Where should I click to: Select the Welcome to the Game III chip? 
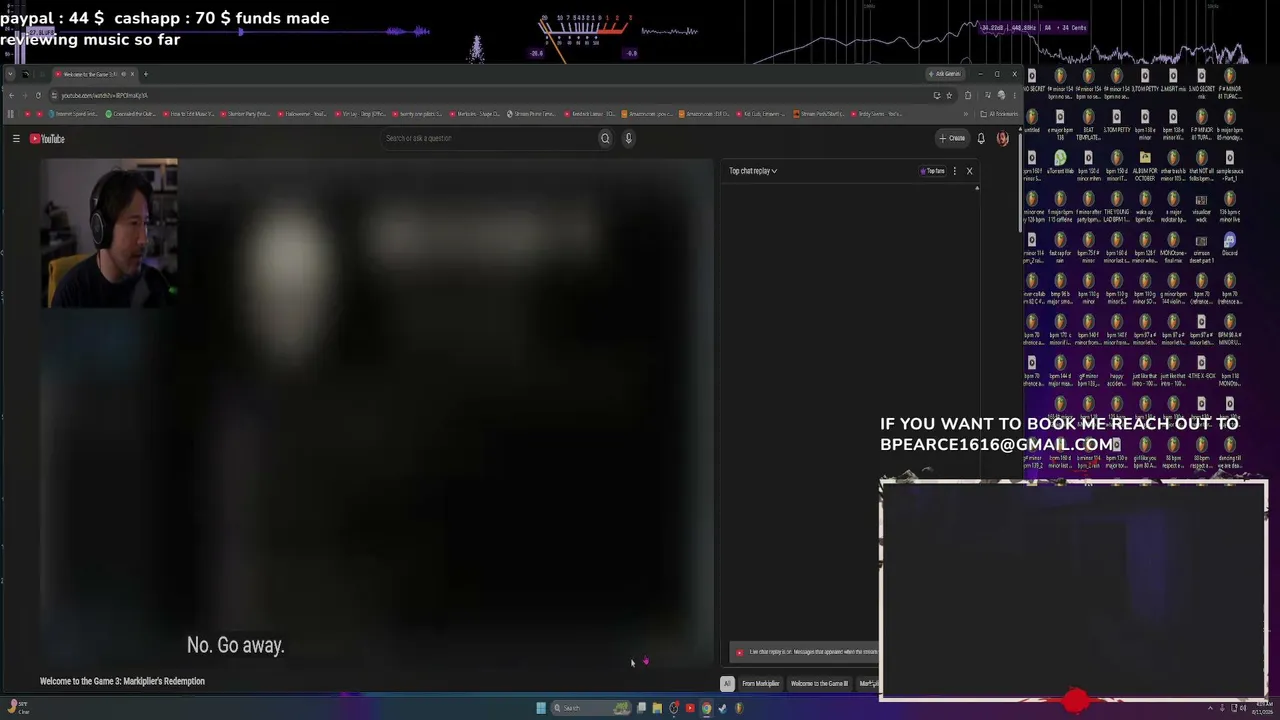(819, 684)
